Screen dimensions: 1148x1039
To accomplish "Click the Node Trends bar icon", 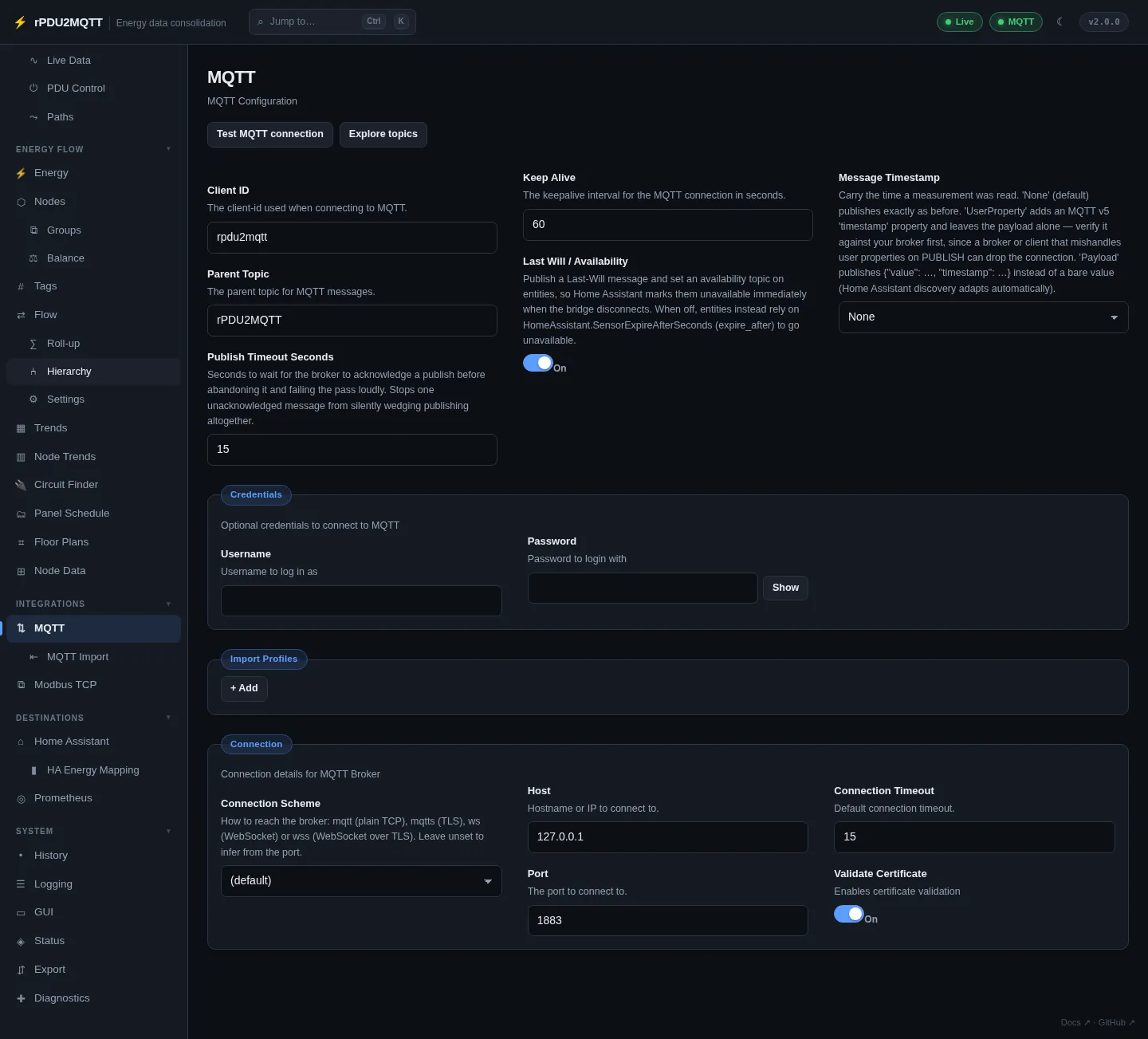I will (x=21, y=457).
